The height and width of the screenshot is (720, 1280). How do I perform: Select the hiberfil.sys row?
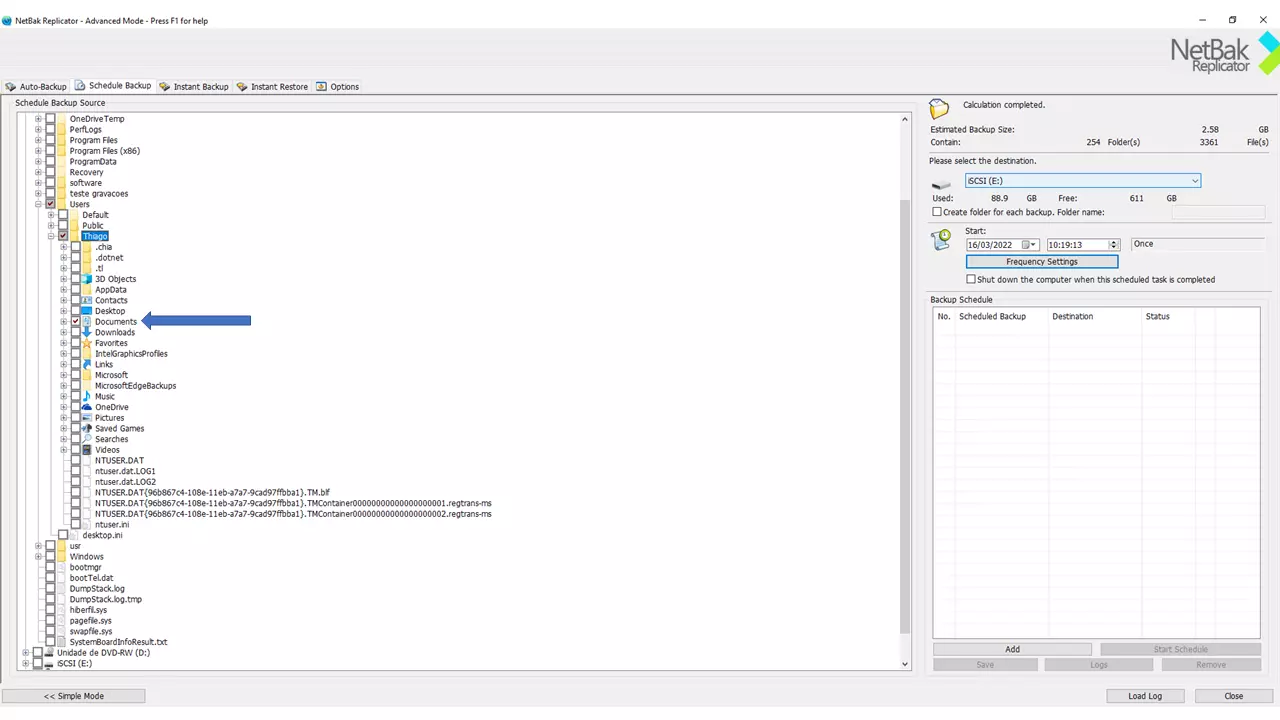coord(88,610)
